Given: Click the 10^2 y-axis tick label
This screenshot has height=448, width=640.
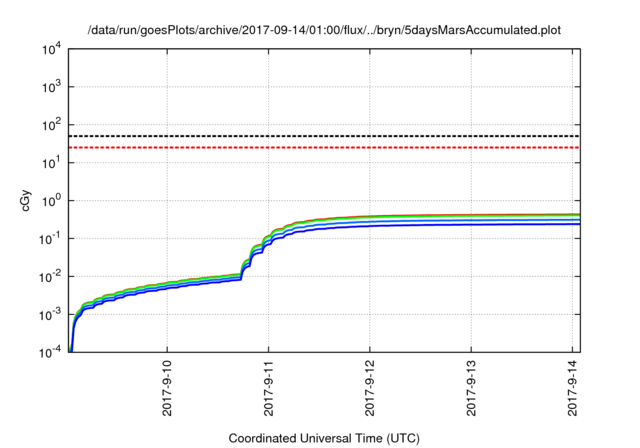Looking at the screenshot, I should (x=52, y=125).
